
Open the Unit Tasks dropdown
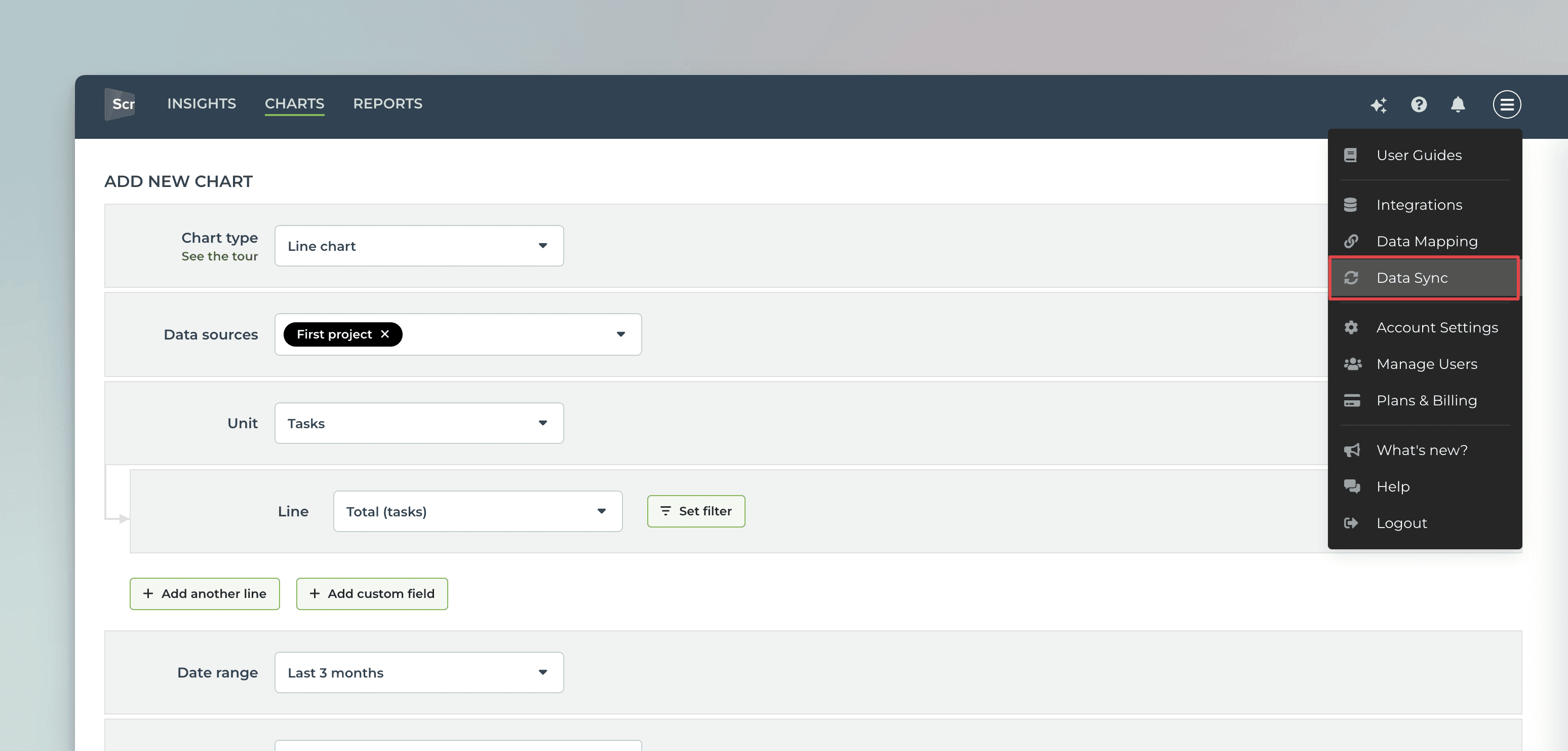click(419, 423)
